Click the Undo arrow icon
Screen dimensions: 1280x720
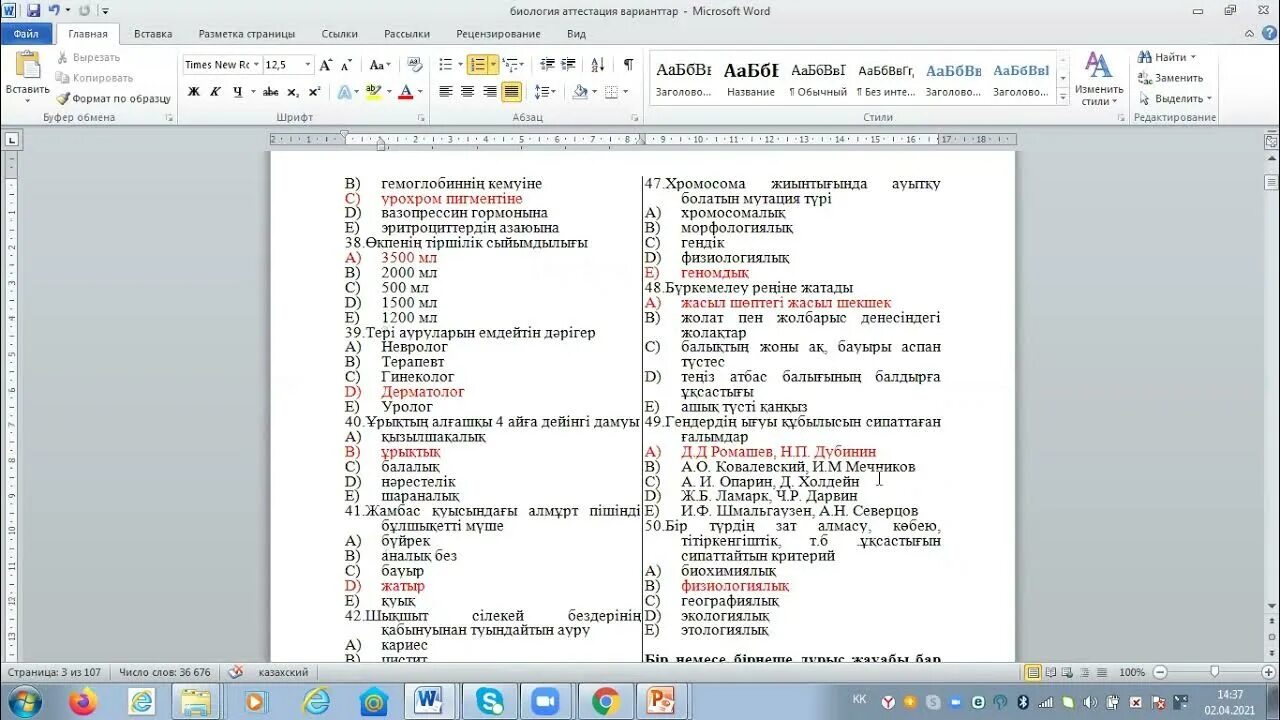[x=53, y=11]
